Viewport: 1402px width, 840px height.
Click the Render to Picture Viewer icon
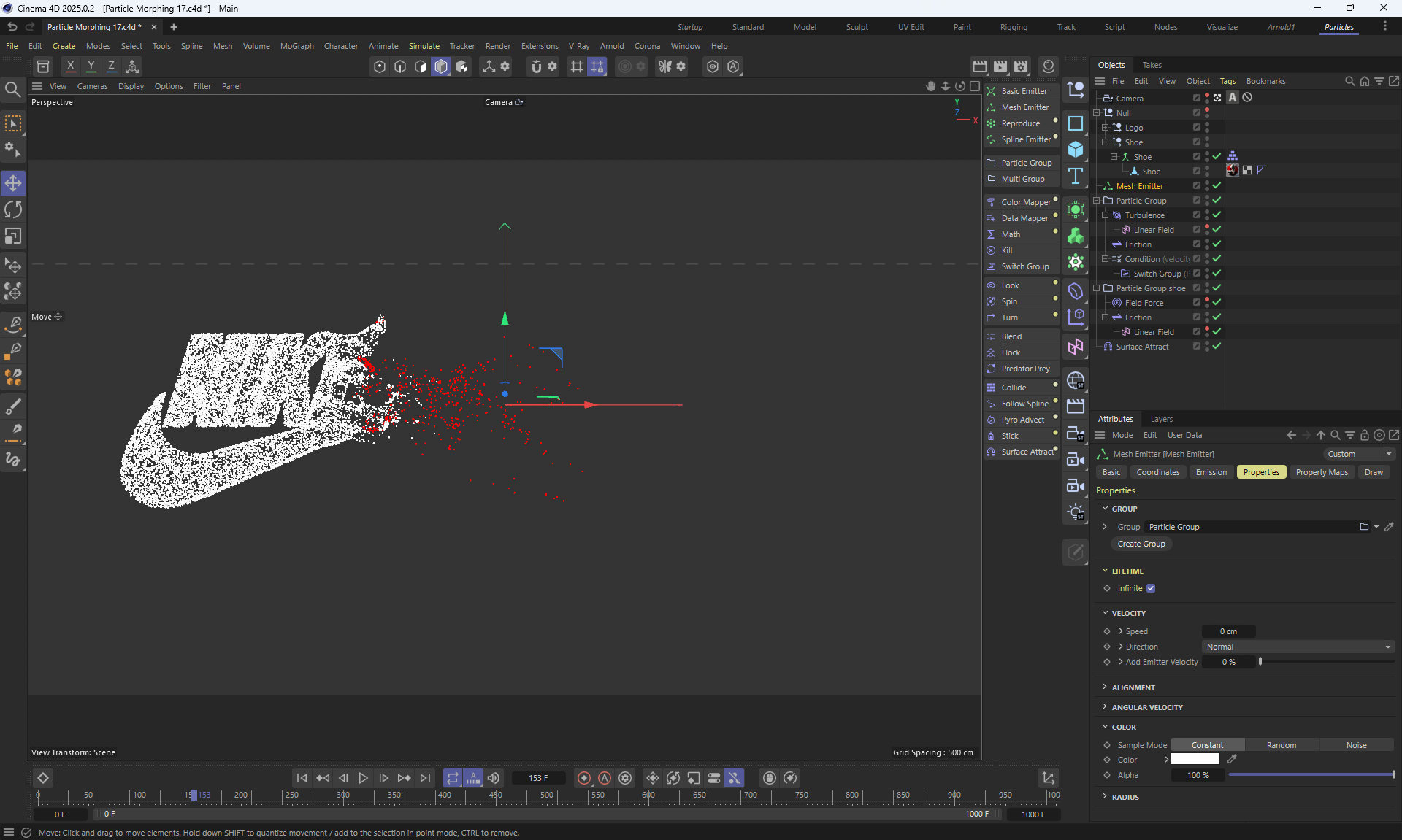tap(1000, 66)
